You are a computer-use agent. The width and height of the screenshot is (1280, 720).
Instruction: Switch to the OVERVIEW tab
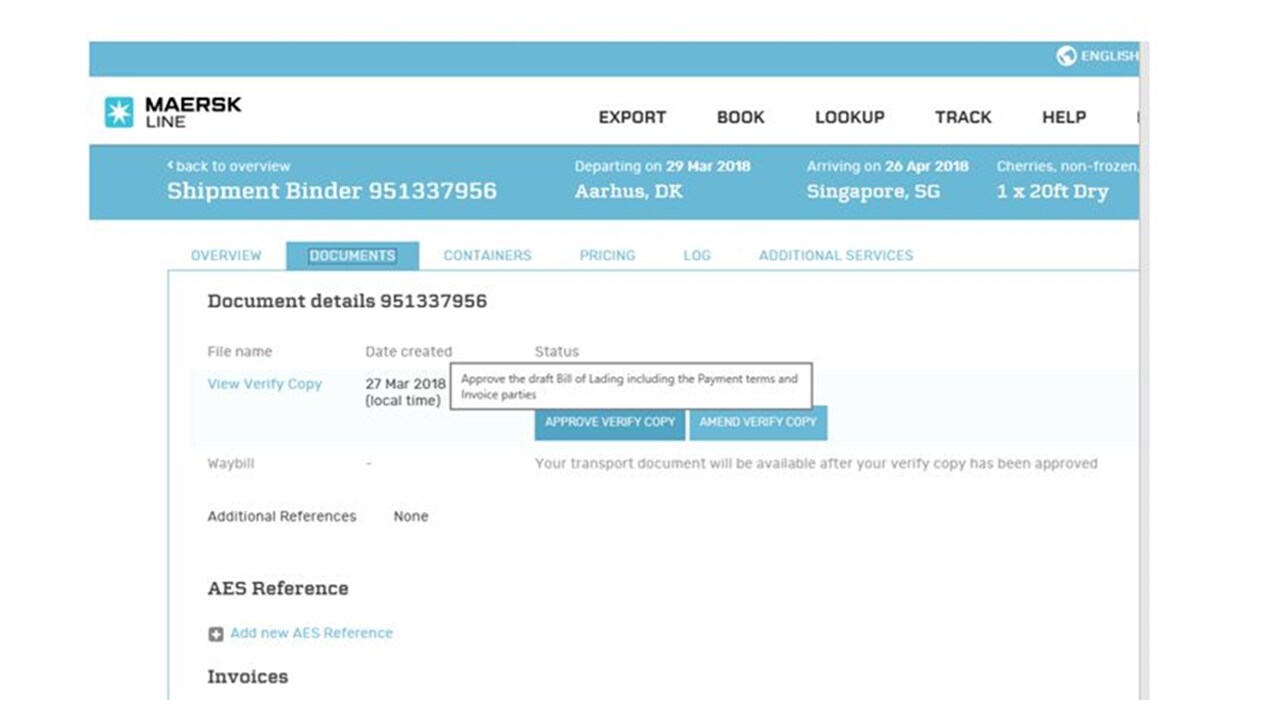(226, 255)
